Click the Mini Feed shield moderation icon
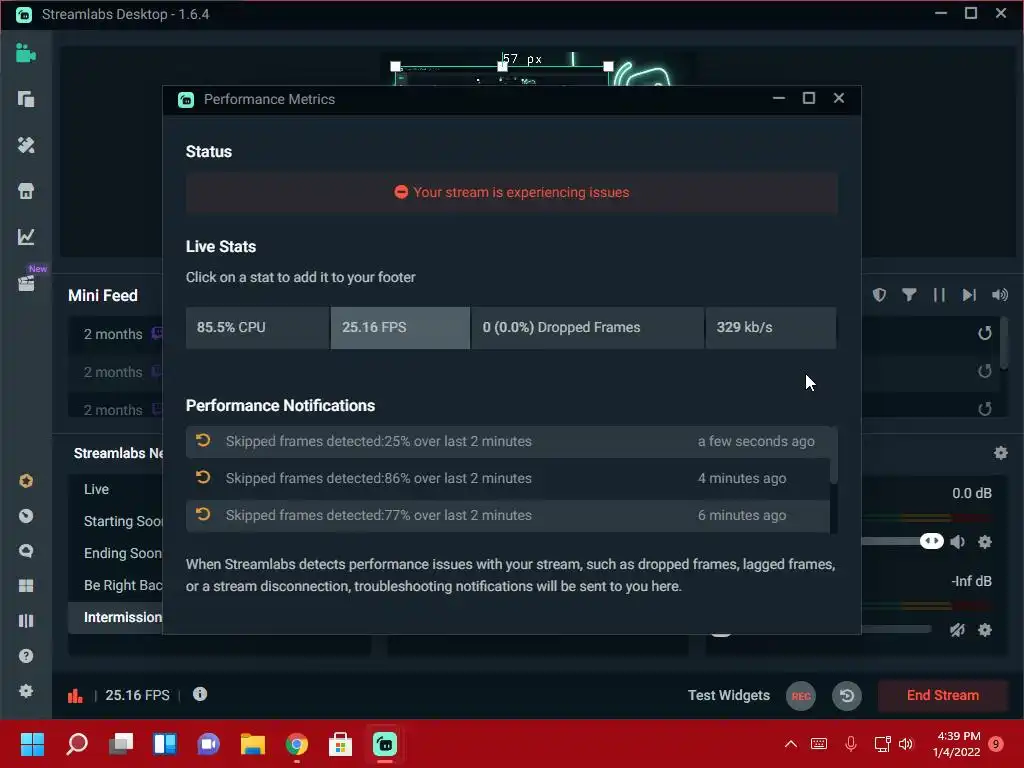 click(x=879, y=295)
